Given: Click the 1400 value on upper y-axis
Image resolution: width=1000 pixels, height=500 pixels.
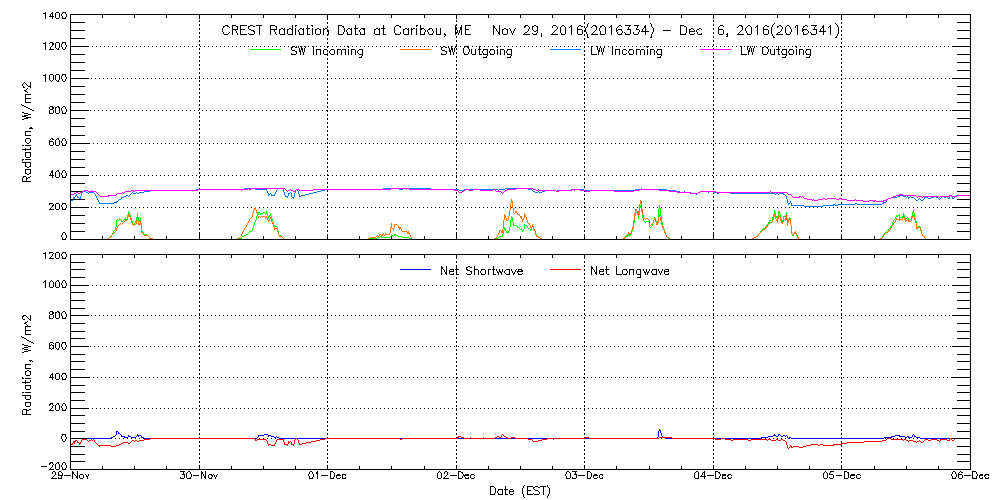Looking at the screenshot, I should [x=54, y=17].
